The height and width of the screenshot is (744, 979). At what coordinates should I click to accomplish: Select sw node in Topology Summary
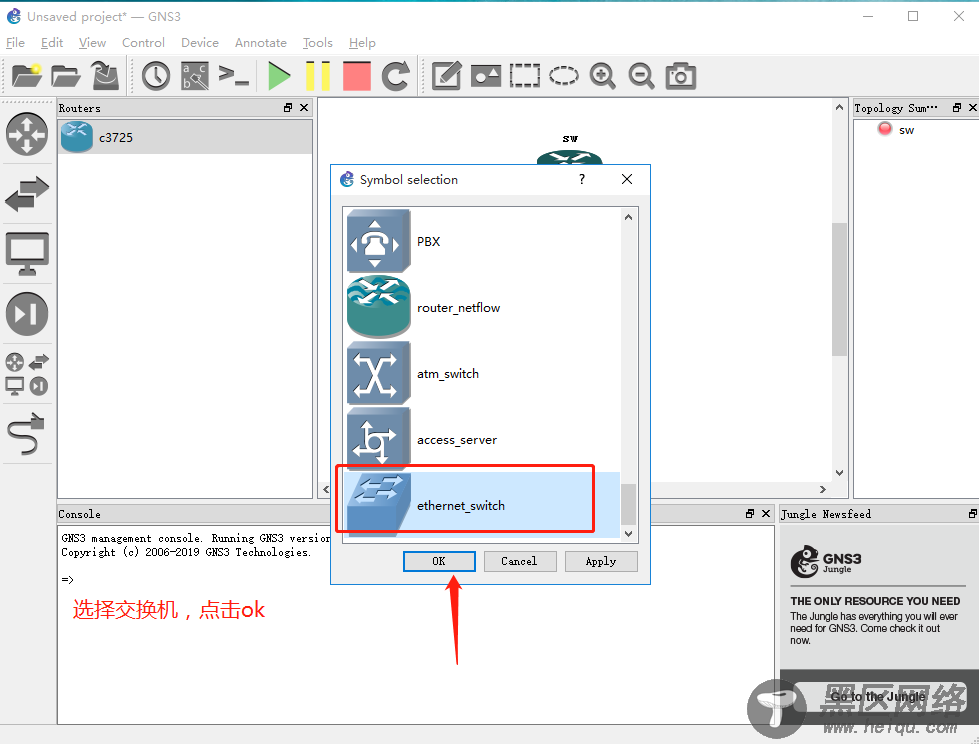pos(907,130)
